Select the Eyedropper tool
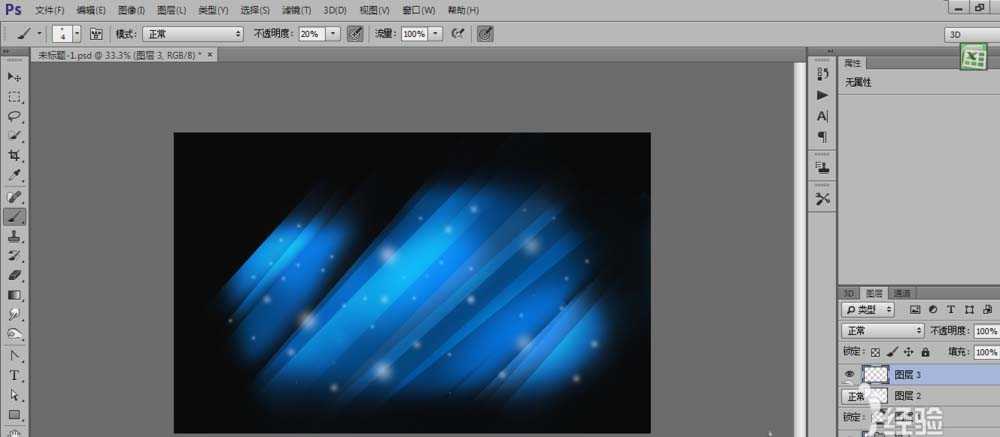 pos(15,175)
